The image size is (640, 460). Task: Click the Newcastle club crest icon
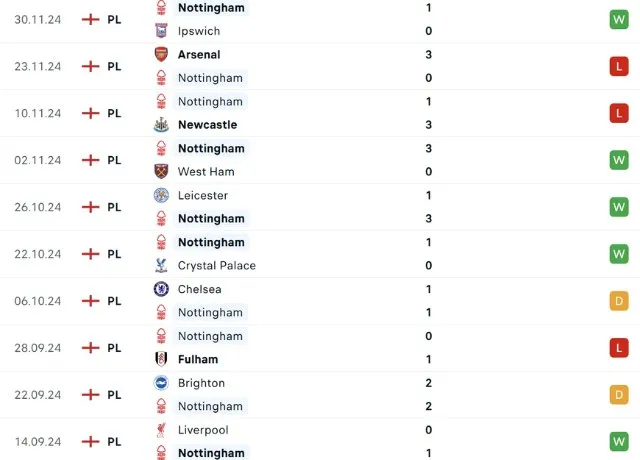coord(160,125)
